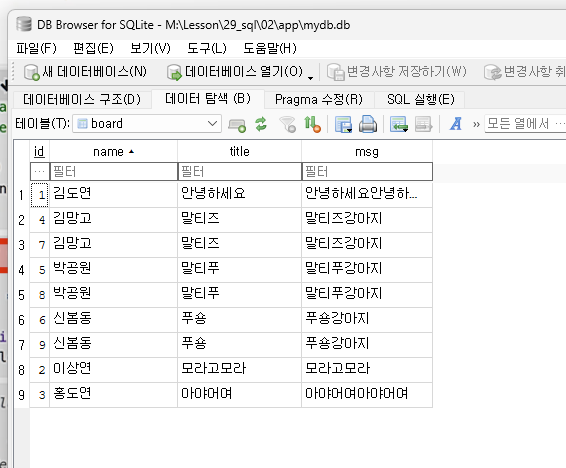Click the refresh table data icon
Screen dimensions: 566x468
[261, 124]
